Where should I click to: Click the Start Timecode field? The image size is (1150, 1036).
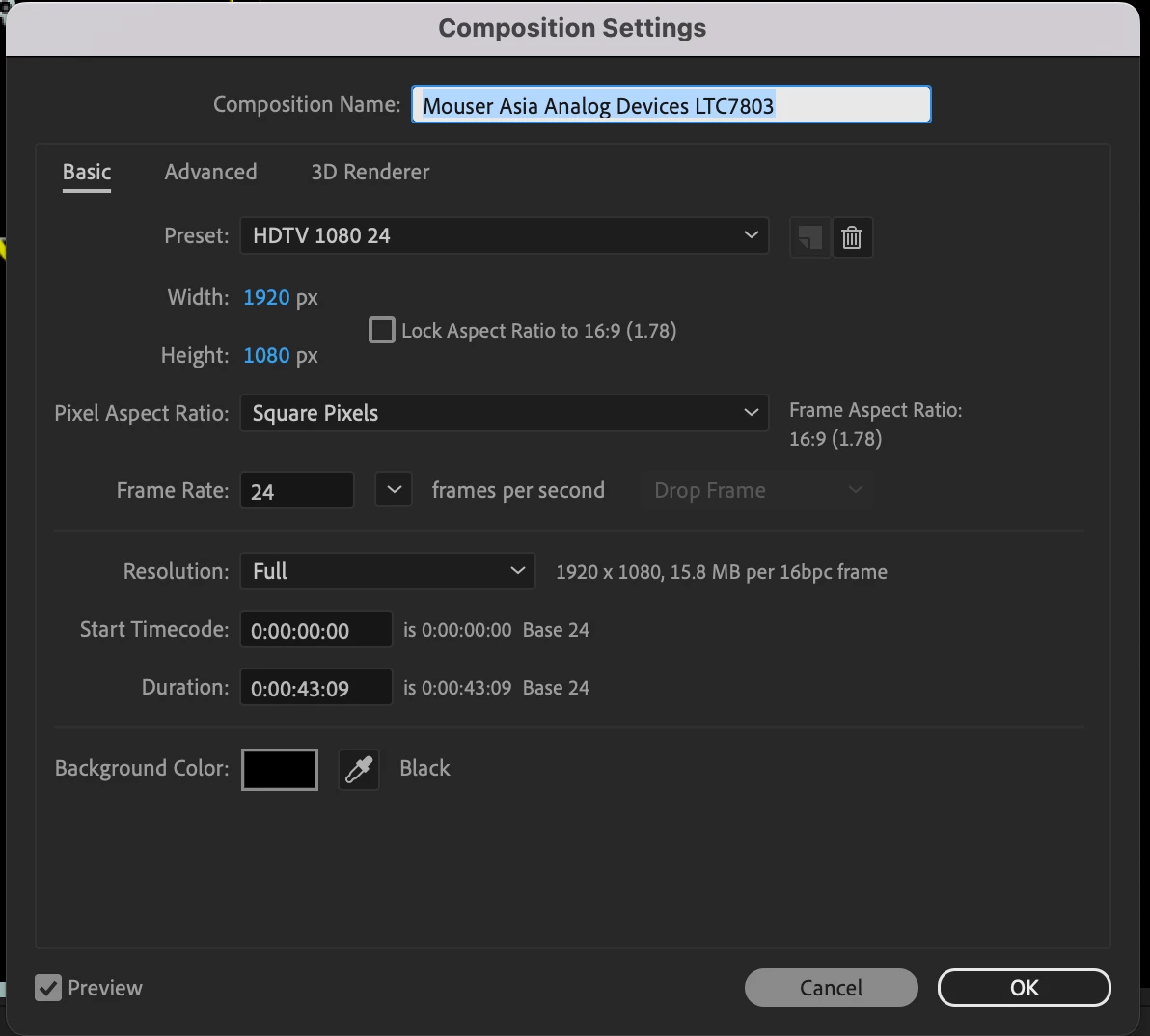point(316,630)
